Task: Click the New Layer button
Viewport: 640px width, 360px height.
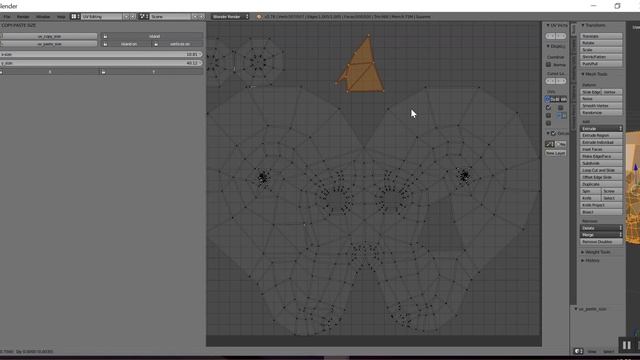Action: [x=556, y=153]
